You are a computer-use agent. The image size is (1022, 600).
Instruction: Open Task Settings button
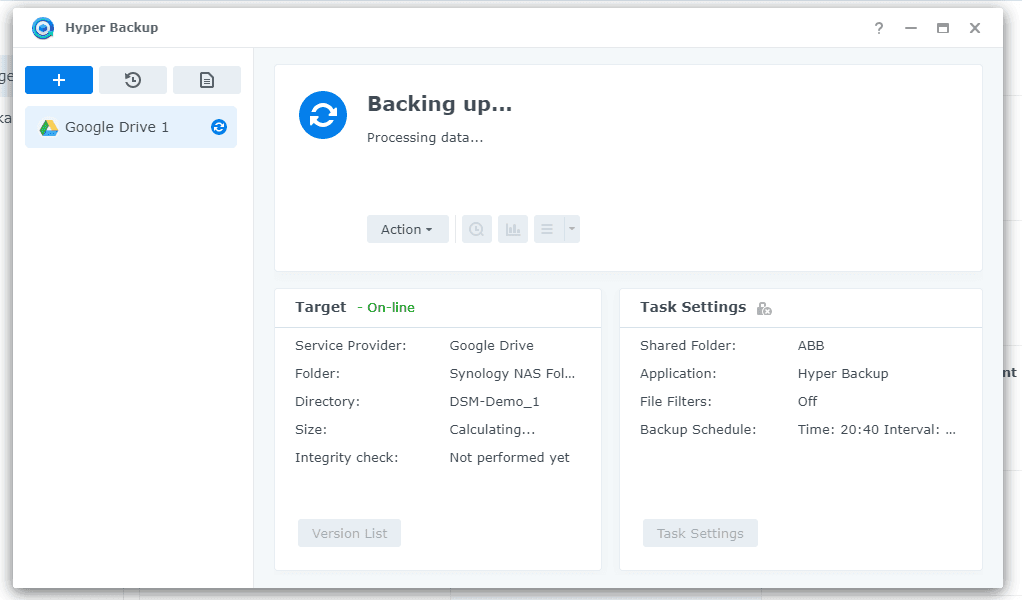(x=700, y=533)
